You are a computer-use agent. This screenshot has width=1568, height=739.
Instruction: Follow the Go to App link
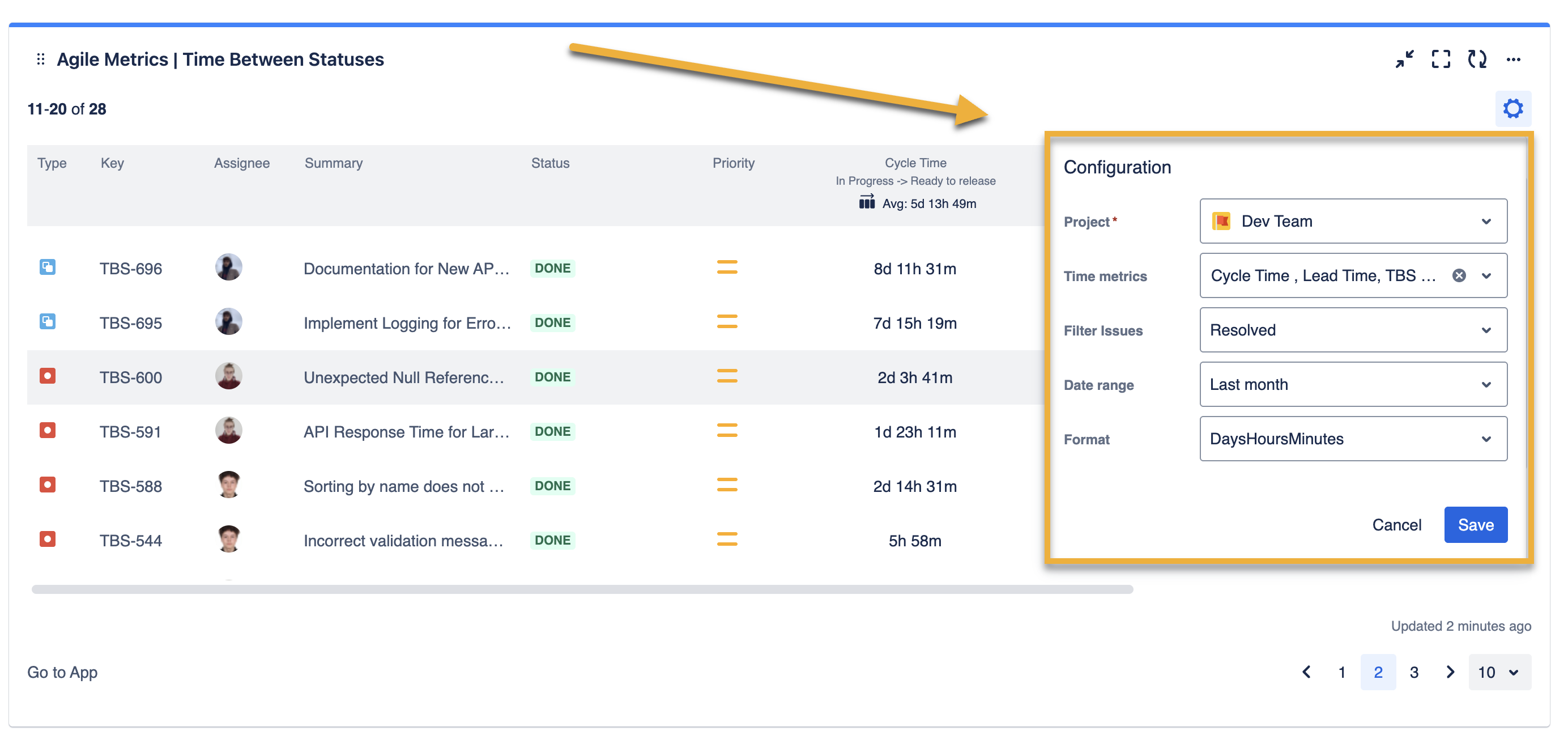click(62, 672)
